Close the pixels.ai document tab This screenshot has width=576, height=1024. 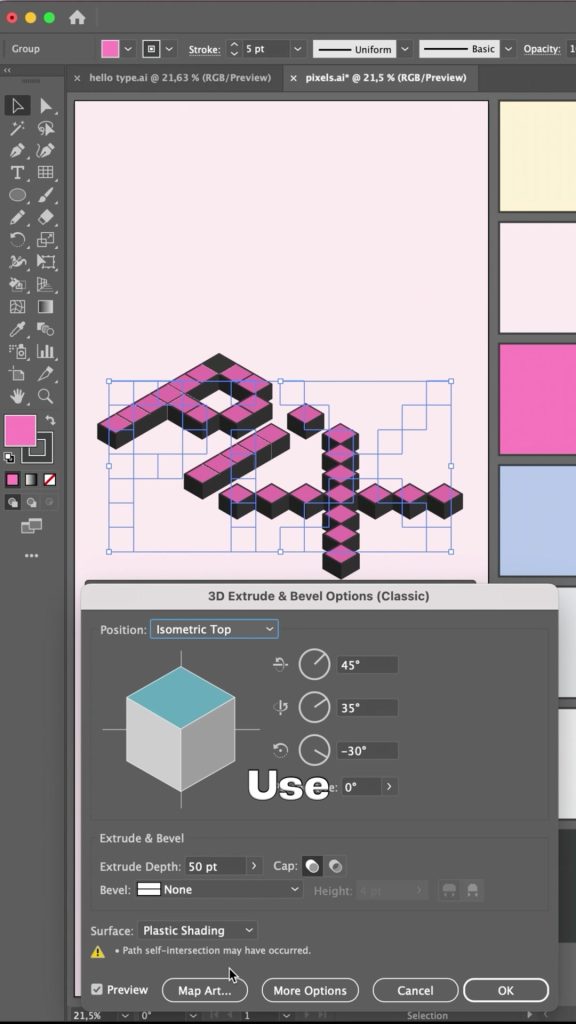point(293,78)
